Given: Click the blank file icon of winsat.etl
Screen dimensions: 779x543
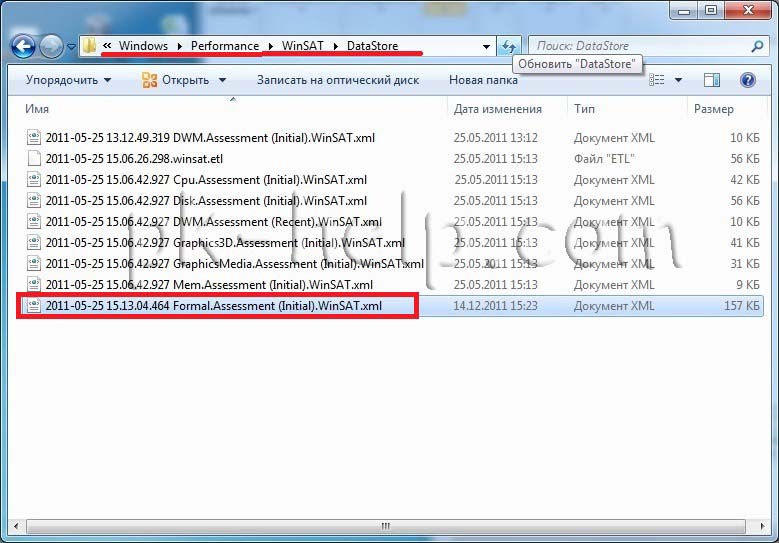Looking at the screenshot, I should 34,159.
